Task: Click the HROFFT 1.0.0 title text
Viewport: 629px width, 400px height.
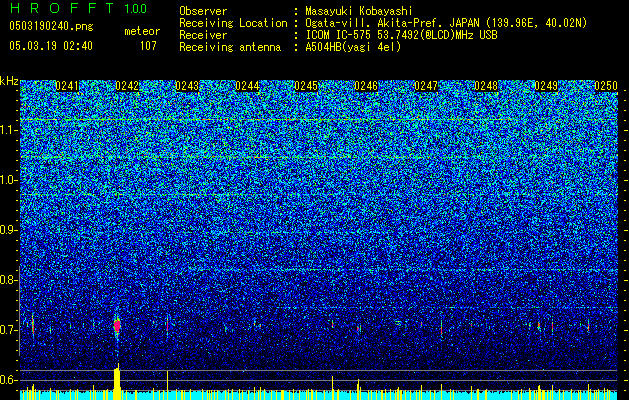Action: pos(78,8)
